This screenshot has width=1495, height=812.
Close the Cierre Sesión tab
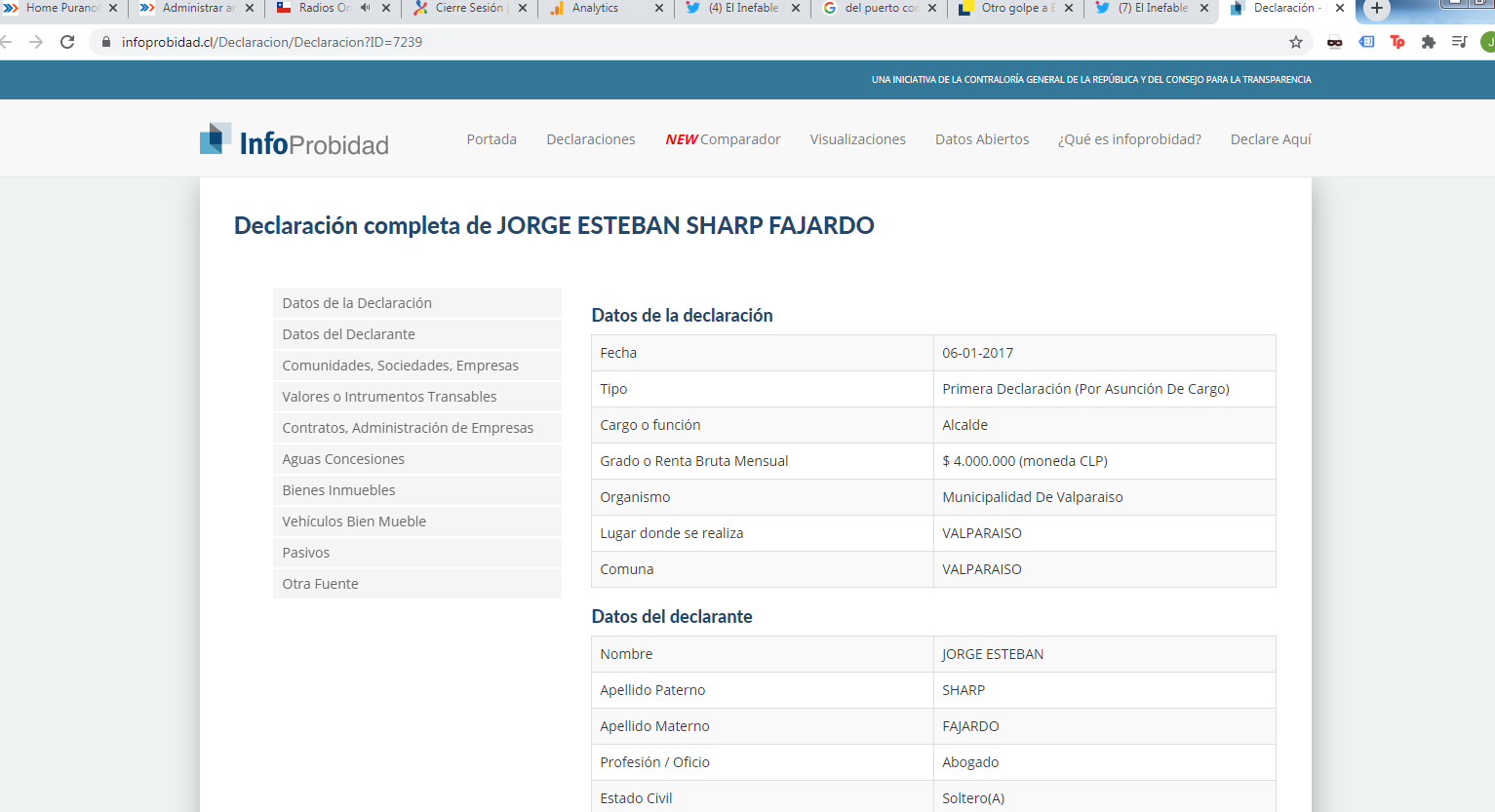pyautogui.click(x=523, y=8)
